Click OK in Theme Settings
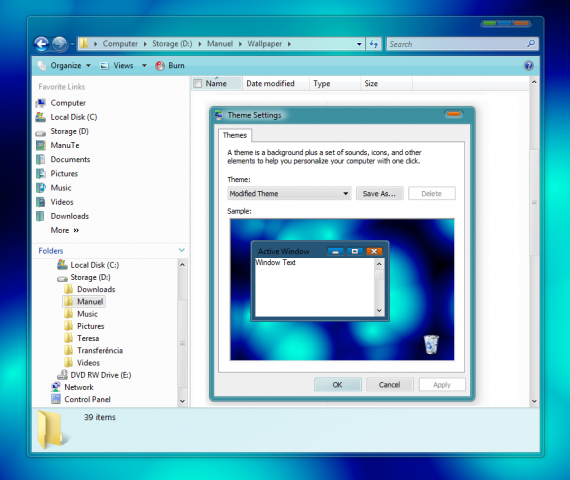The image size is (570, 480). pos(338,385)
